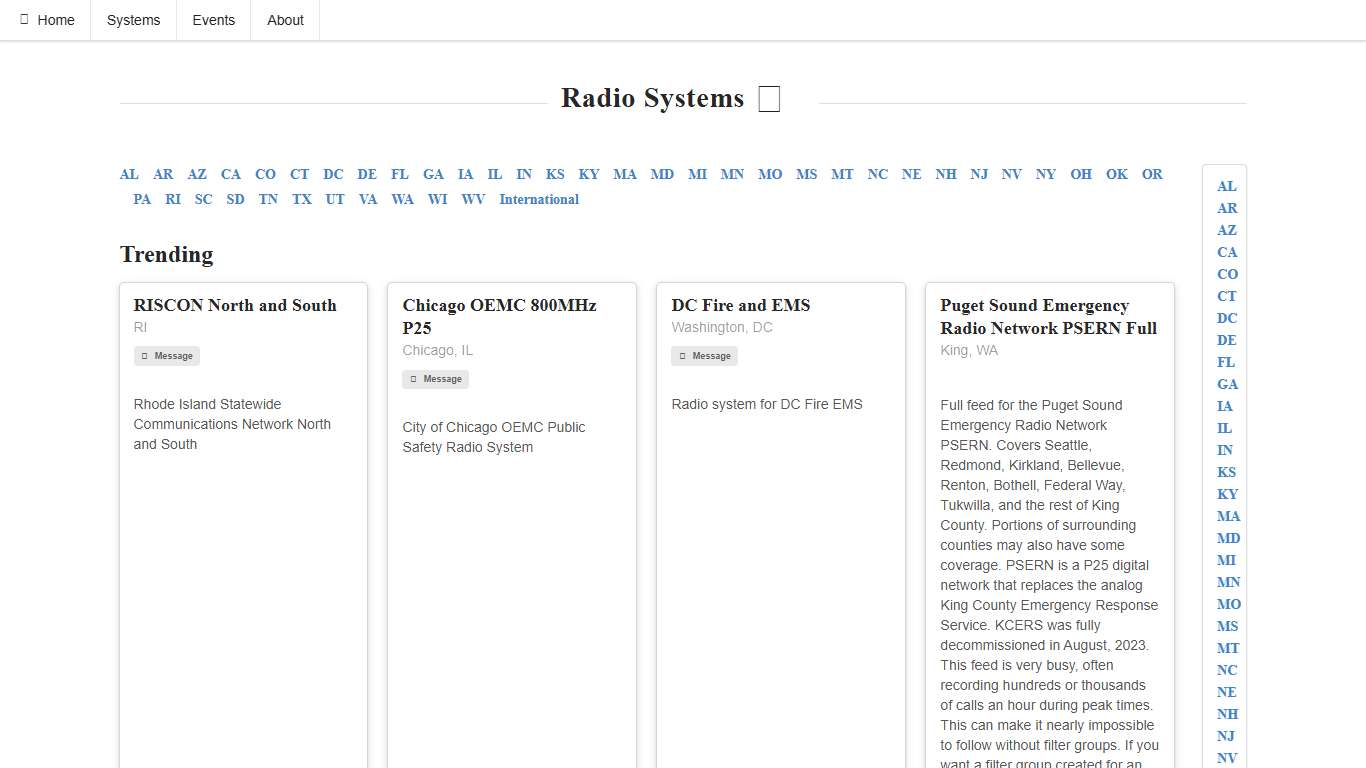Go to the About page
The width and height of the screenshot is (1366, 768).
285,20
